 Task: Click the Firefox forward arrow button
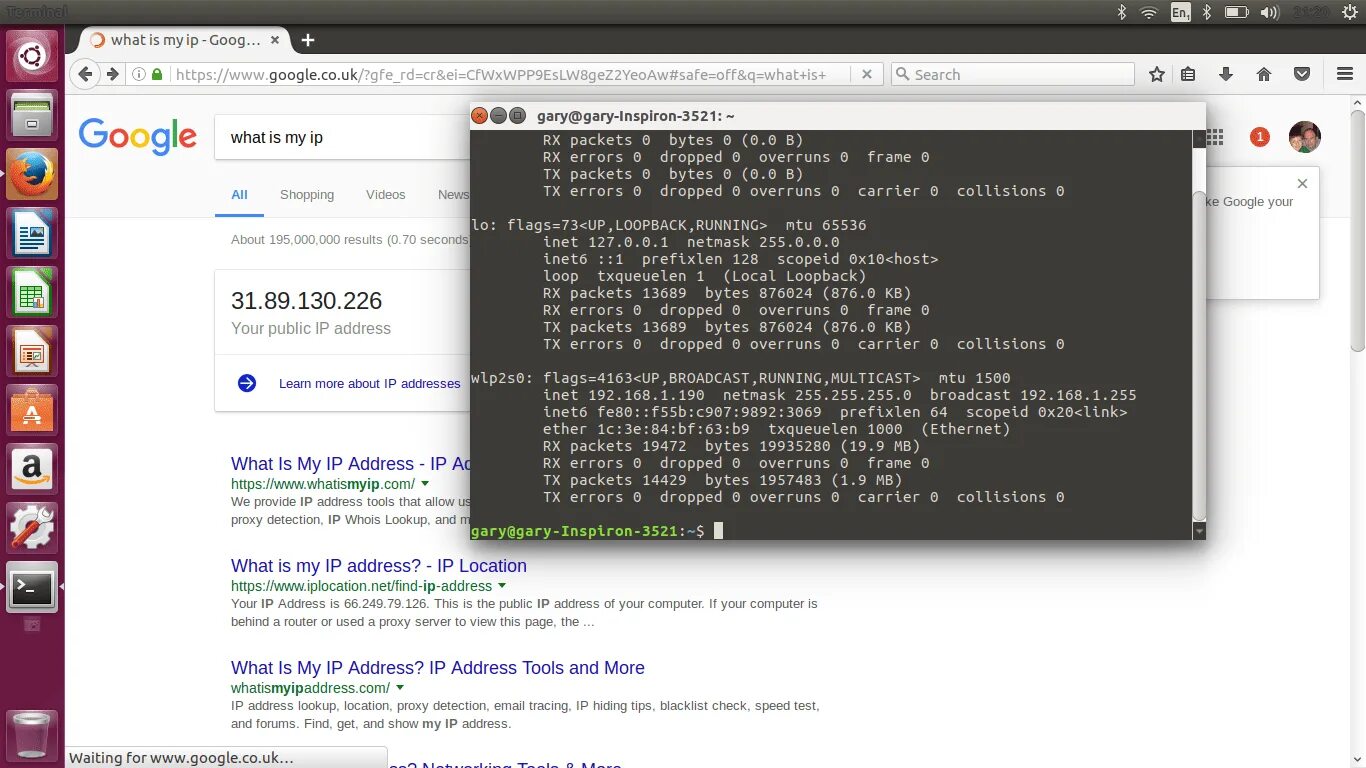click(x=113, y=74)
